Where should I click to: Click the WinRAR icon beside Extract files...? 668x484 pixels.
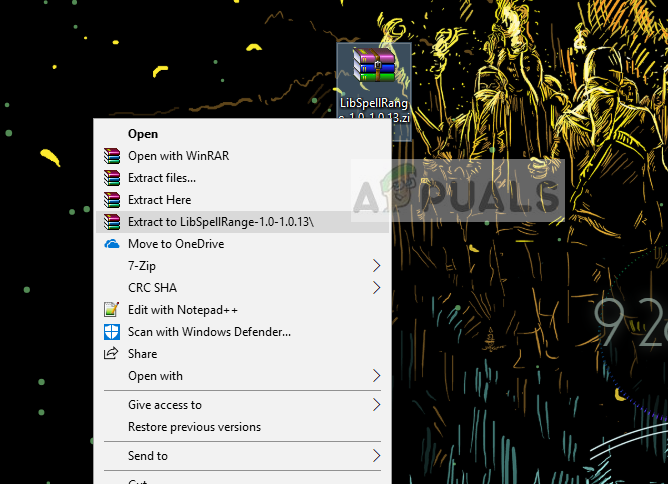[112, 178]
